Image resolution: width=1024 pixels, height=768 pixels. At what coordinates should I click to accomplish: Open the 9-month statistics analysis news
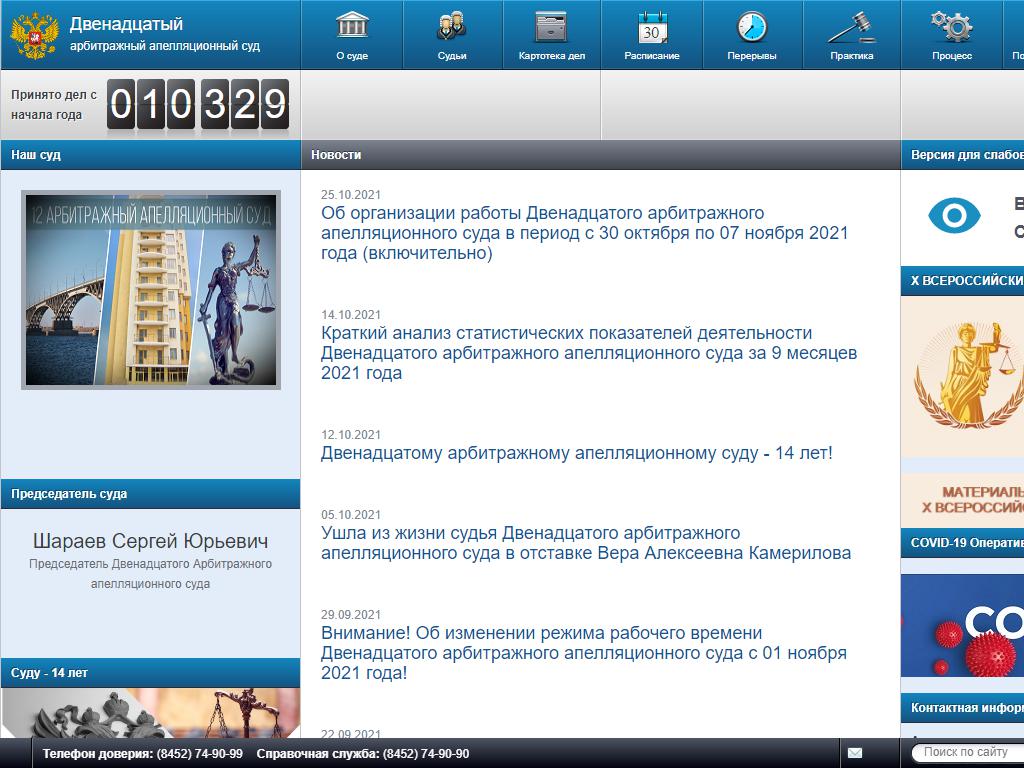588,353
